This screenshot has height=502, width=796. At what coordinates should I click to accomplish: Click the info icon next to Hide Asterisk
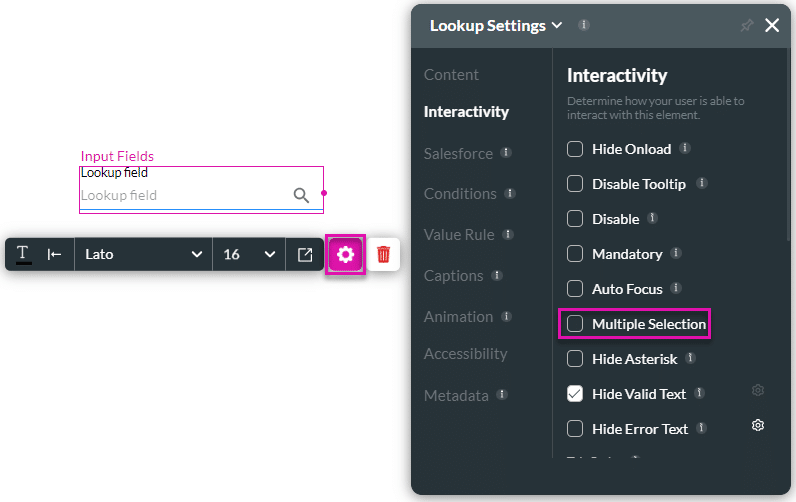[690, 358]
